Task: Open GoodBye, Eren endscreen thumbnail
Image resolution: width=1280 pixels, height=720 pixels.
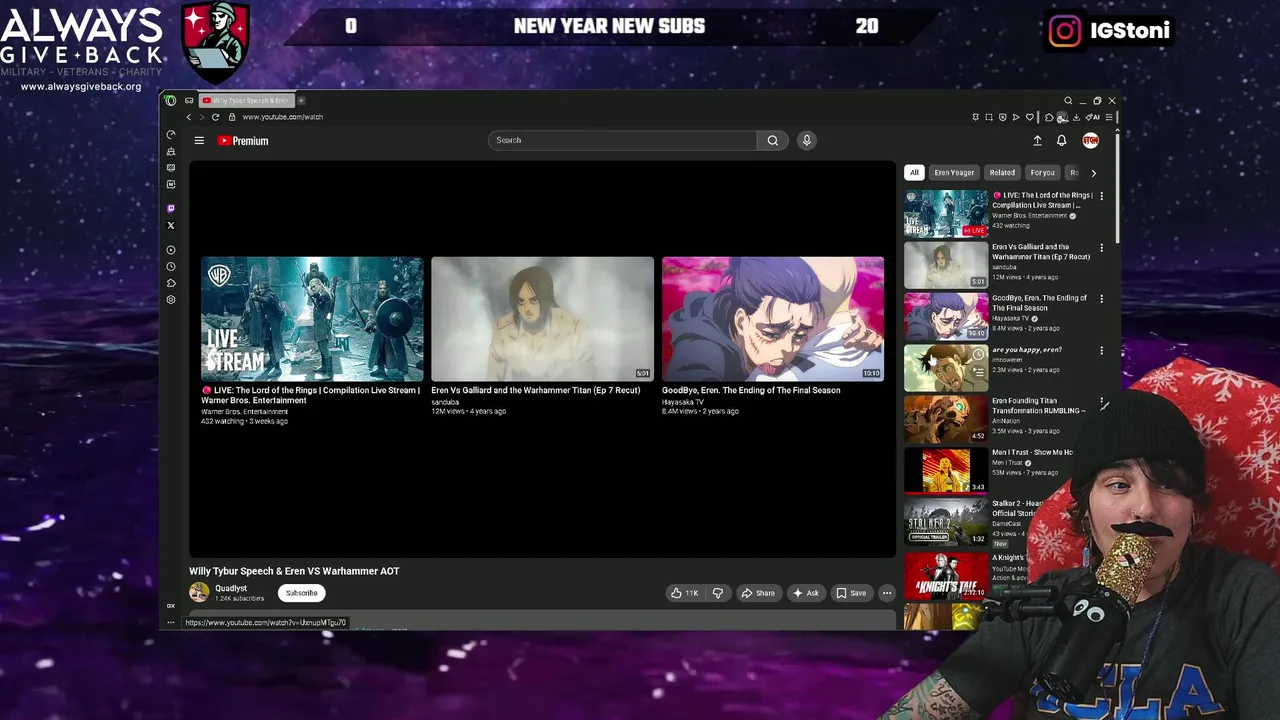Action: [773, 319]
